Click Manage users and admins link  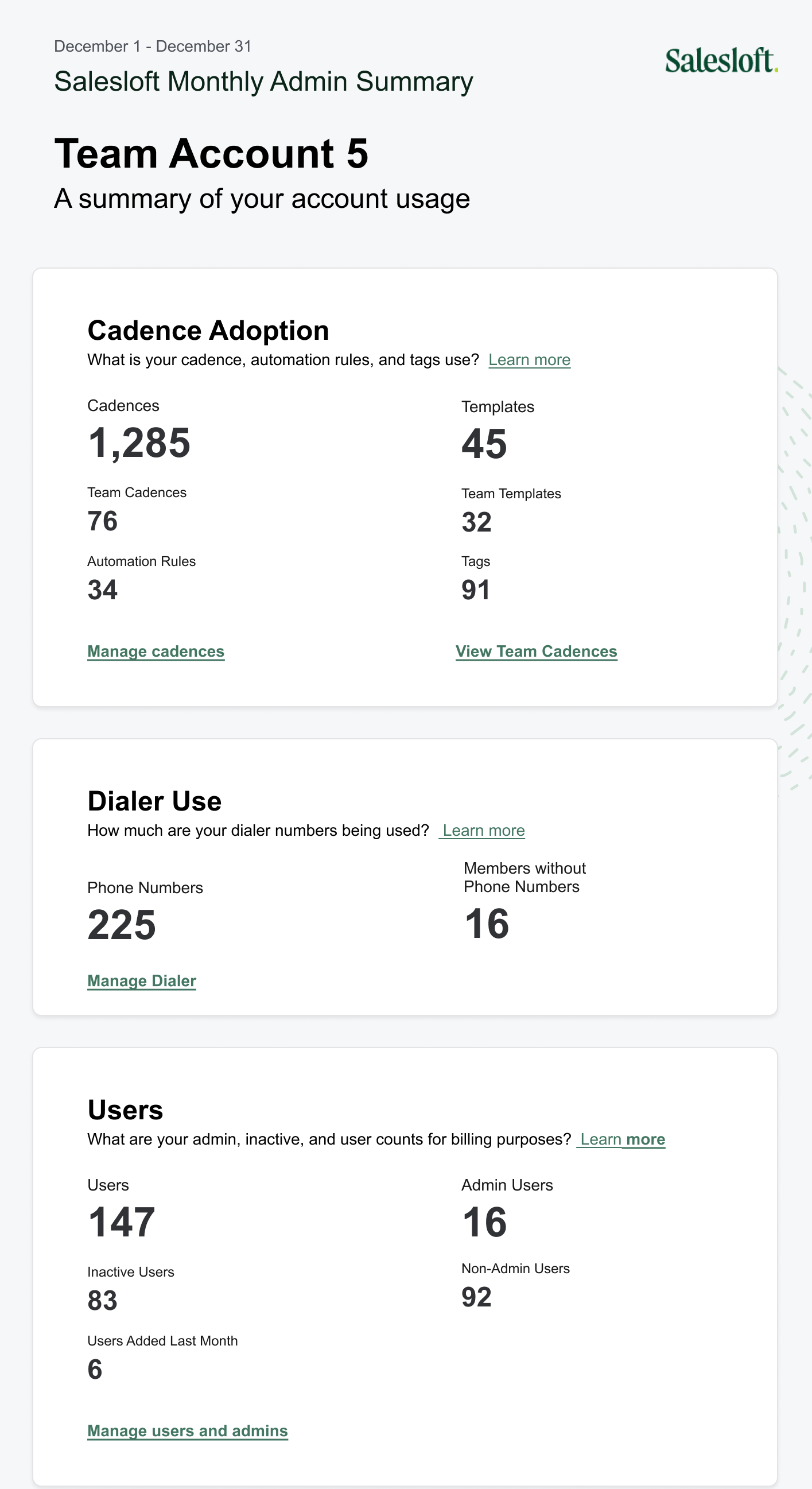point(187,1430)
